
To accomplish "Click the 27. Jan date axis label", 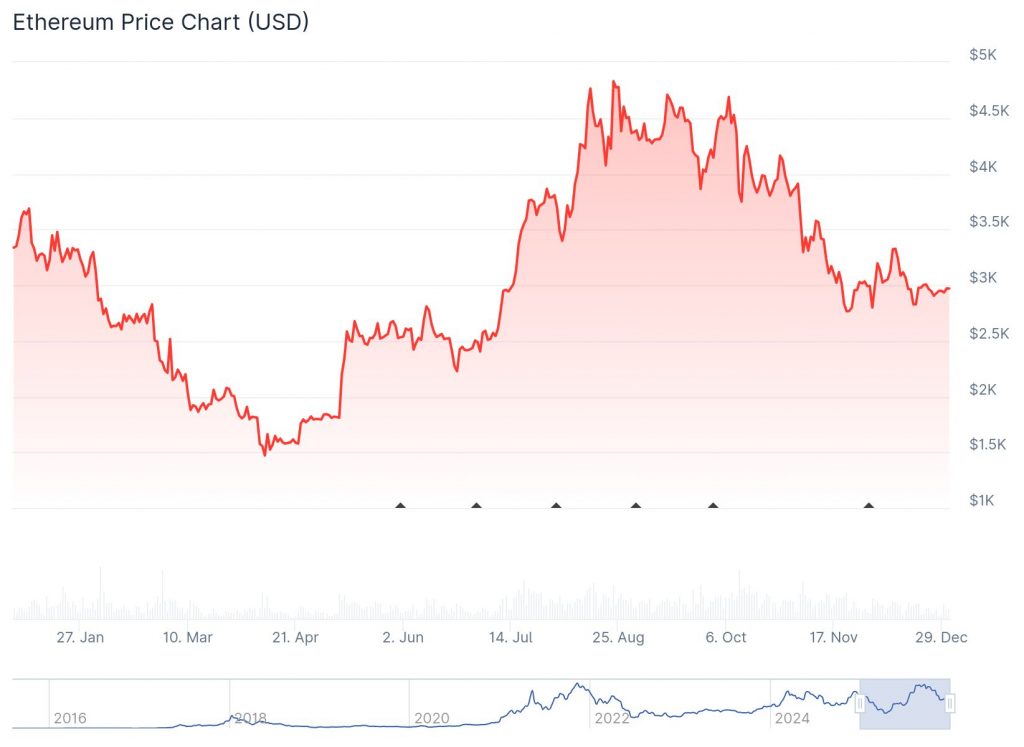I will pyautogui.click(x=80, y=637).
